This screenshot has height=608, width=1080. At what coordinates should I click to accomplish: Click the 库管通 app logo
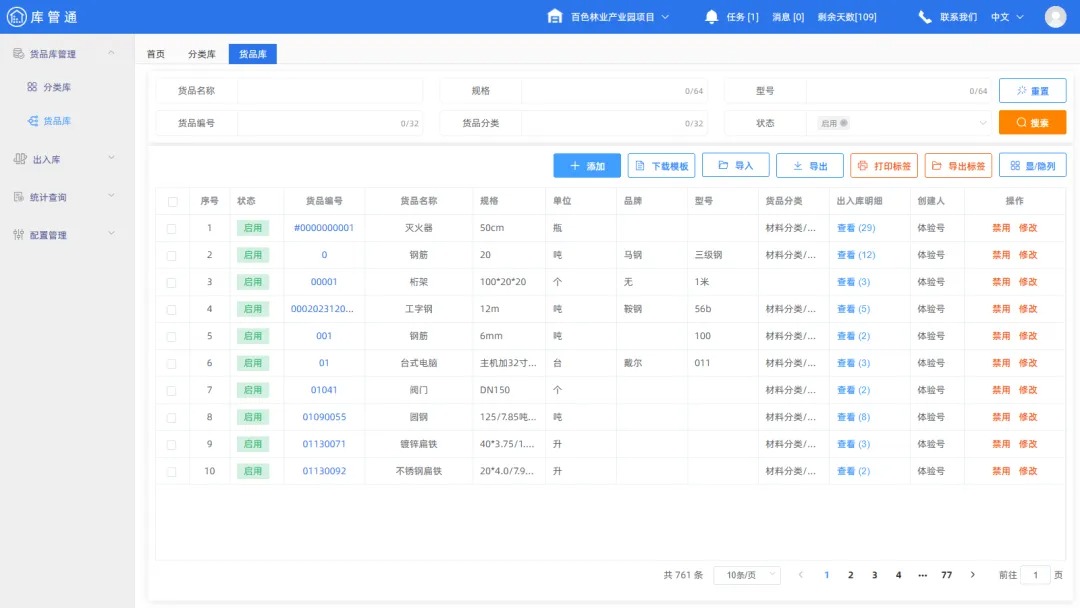pos(40,16)
